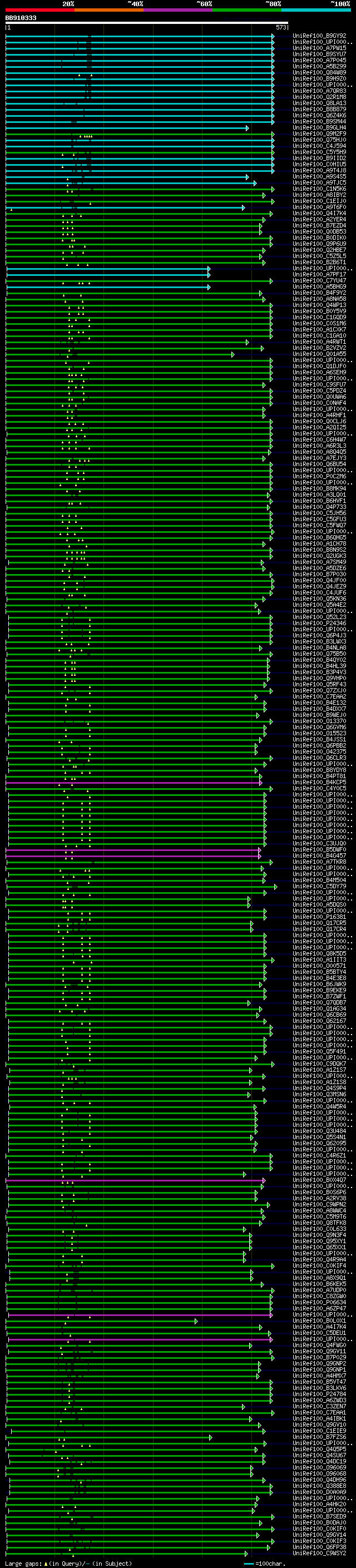The width and height of the screenshot is (356, 1568).
Task: Select the query ID BB910333
Action: click(x=21, y=18)
